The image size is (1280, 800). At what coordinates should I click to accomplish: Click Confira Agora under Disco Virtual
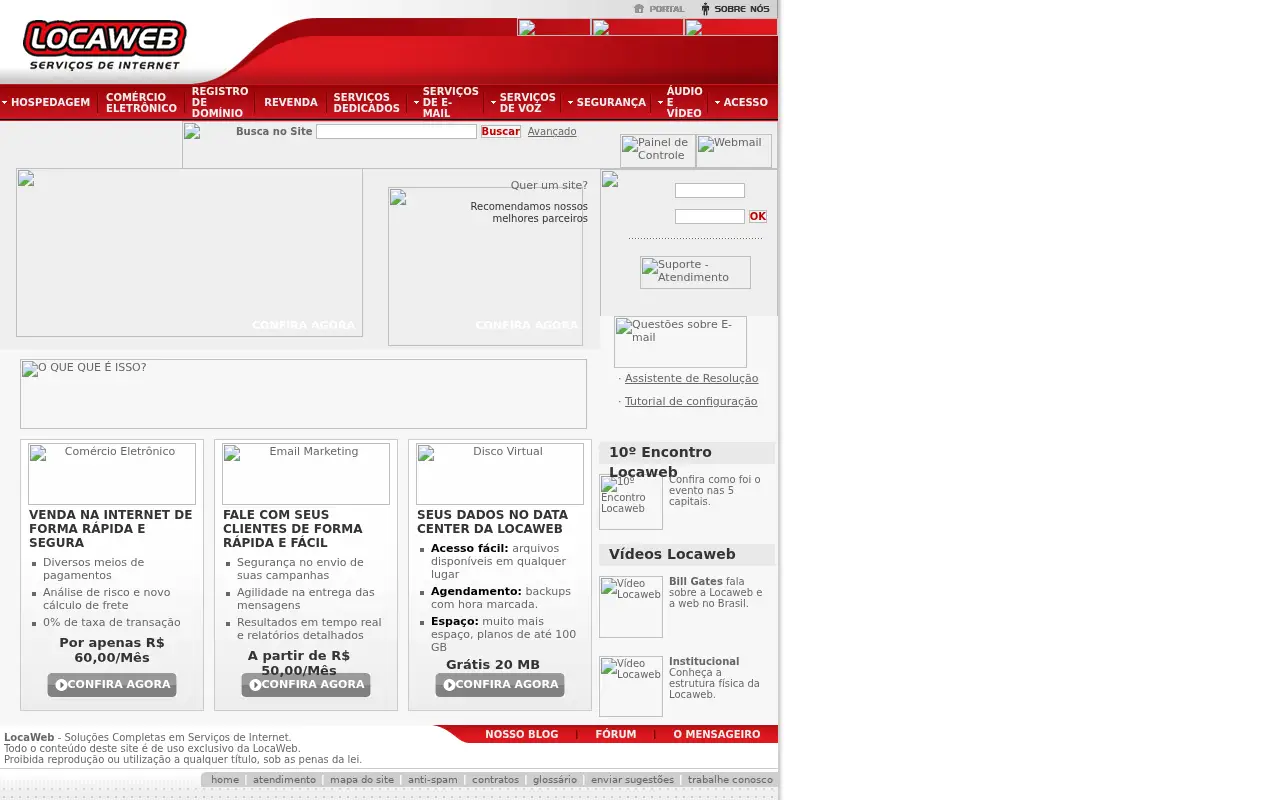pyautogui.click(x=500, y=685)
